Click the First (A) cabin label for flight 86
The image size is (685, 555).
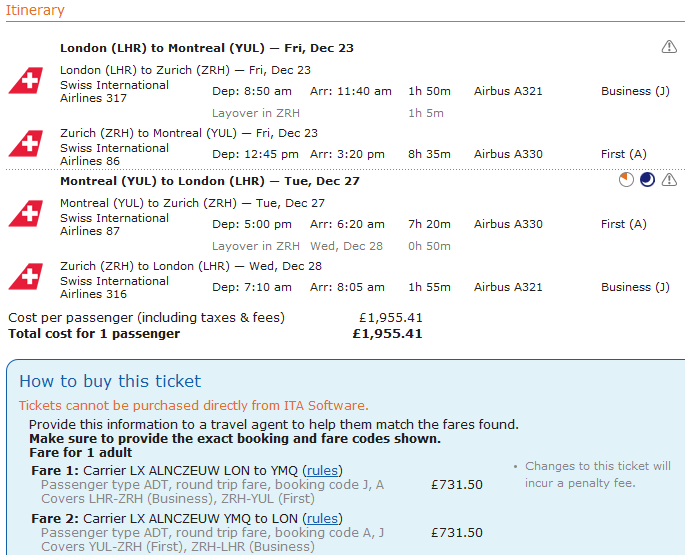click(x=625, y=154)
